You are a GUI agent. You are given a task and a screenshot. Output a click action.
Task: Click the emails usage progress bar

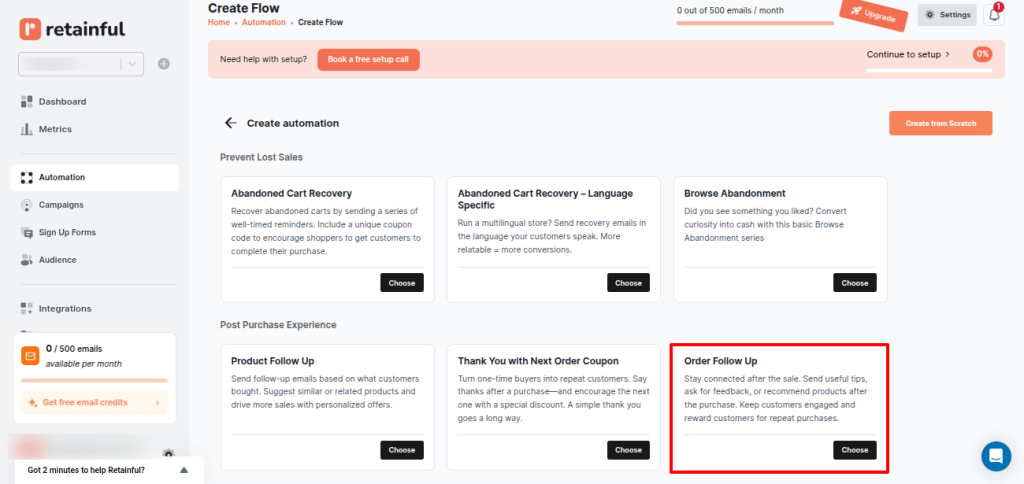(755, 23)
